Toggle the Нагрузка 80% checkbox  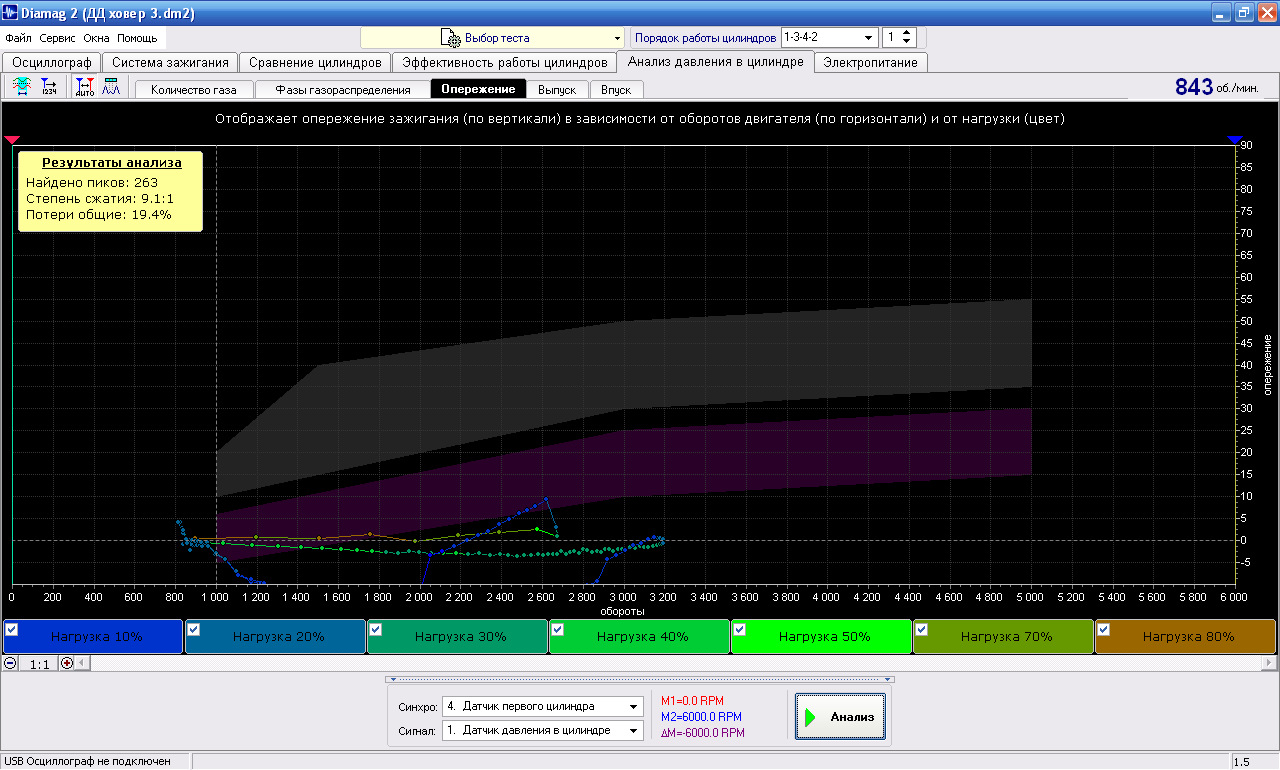pyautogui.click(x=1103, y=629)
